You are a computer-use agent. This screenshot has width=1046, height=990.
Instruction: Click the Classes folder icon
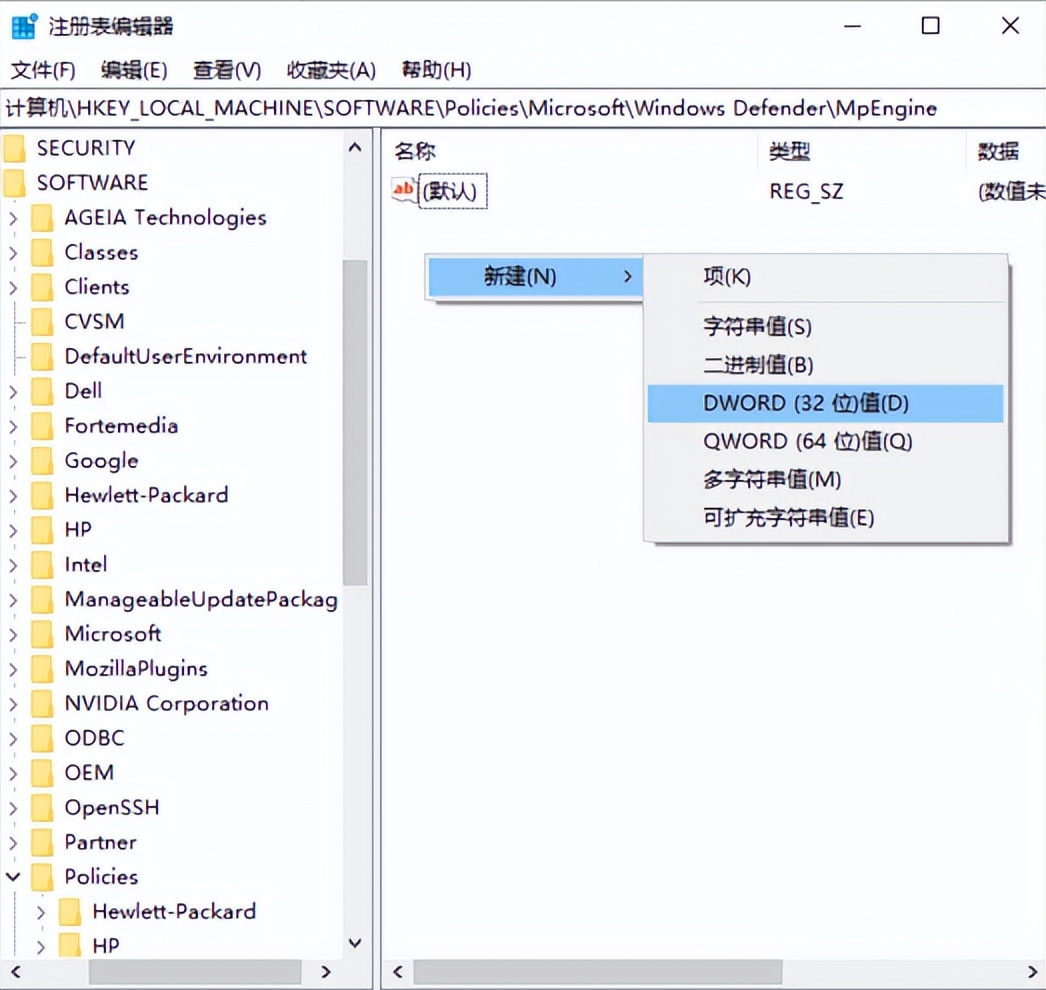click(42, 252)
